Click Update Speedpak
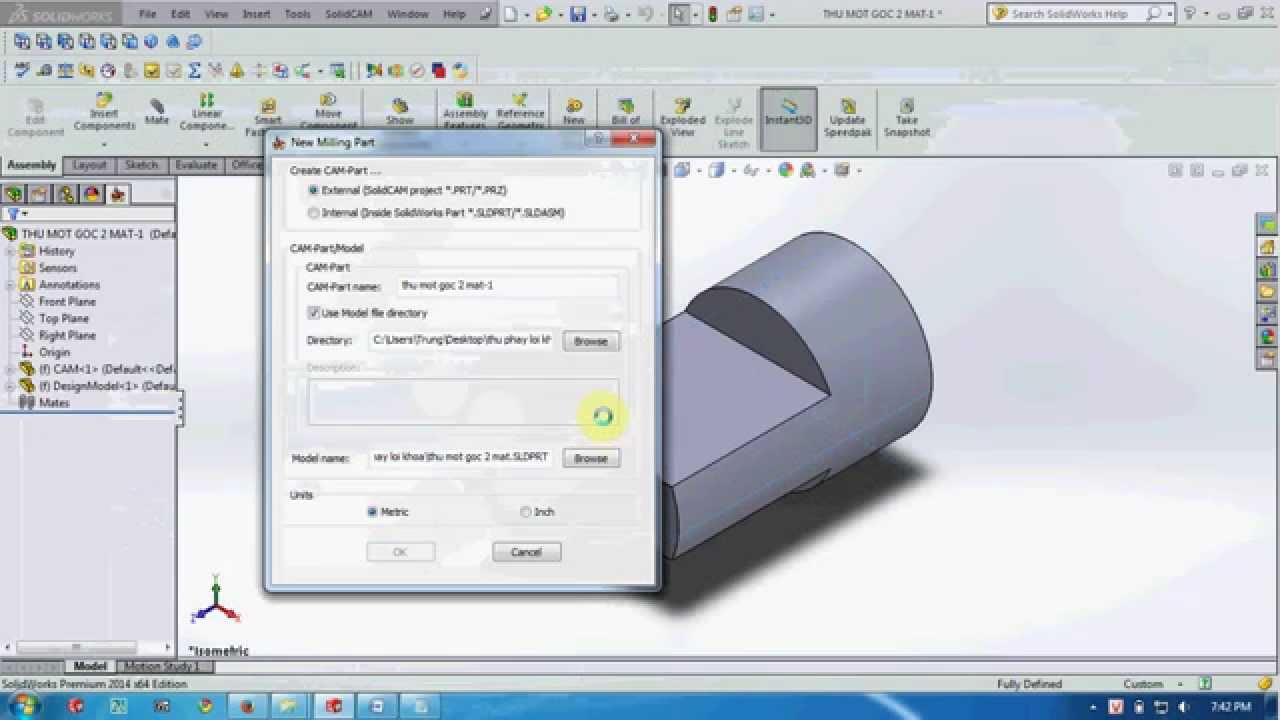The height and width of the screenshot is (720, 1280). pos(847,118)
